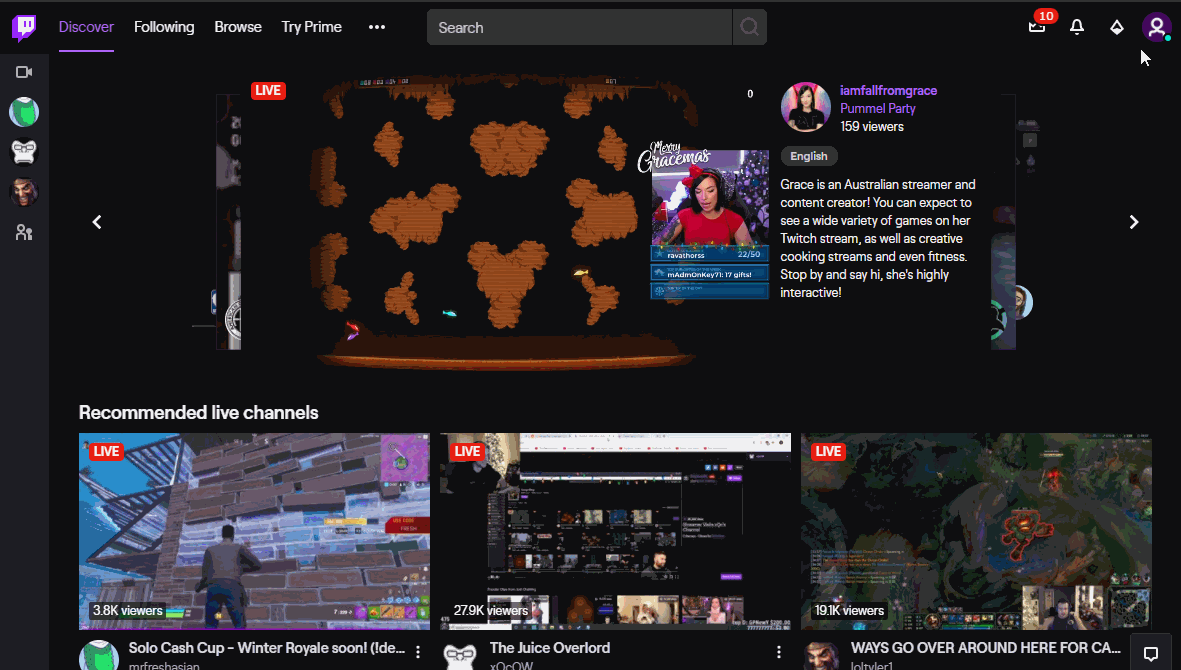Image resolution: width=1181 pixels, height=670 pixels.
Task: Select the video camera icon in the sidebar
Action: tap(23, 71)
